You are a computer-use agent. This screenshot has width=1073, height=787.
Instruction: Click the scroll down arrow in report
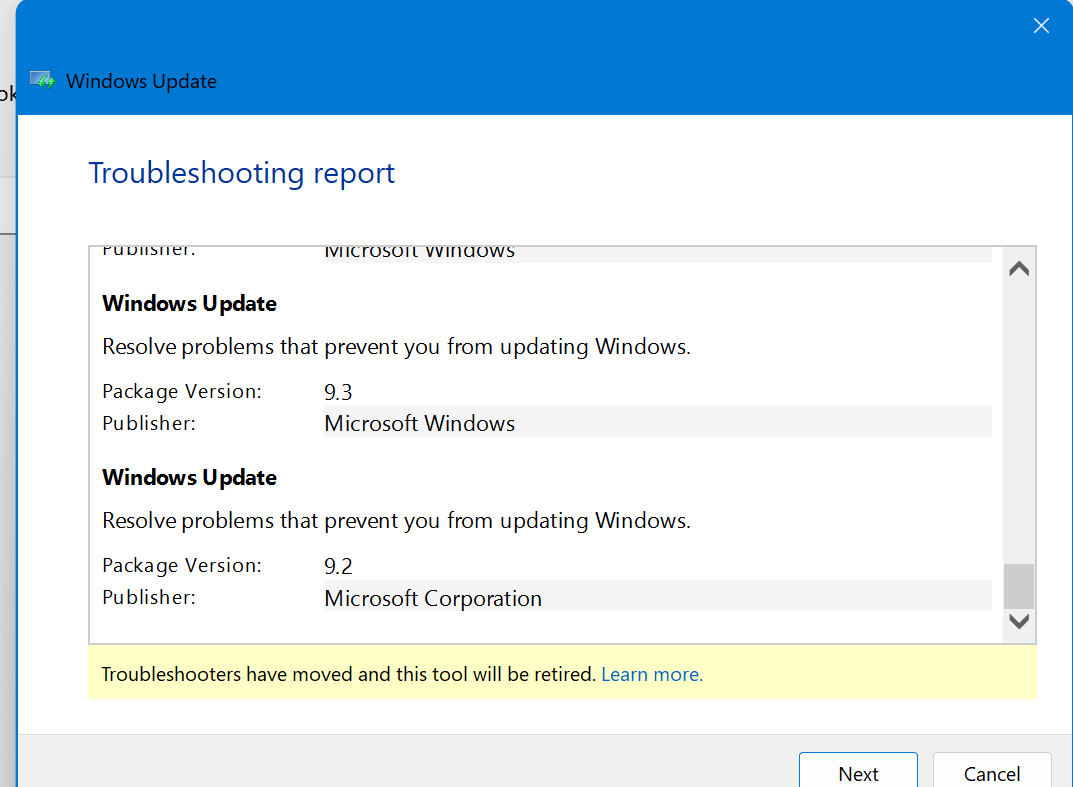point(1019,621)
